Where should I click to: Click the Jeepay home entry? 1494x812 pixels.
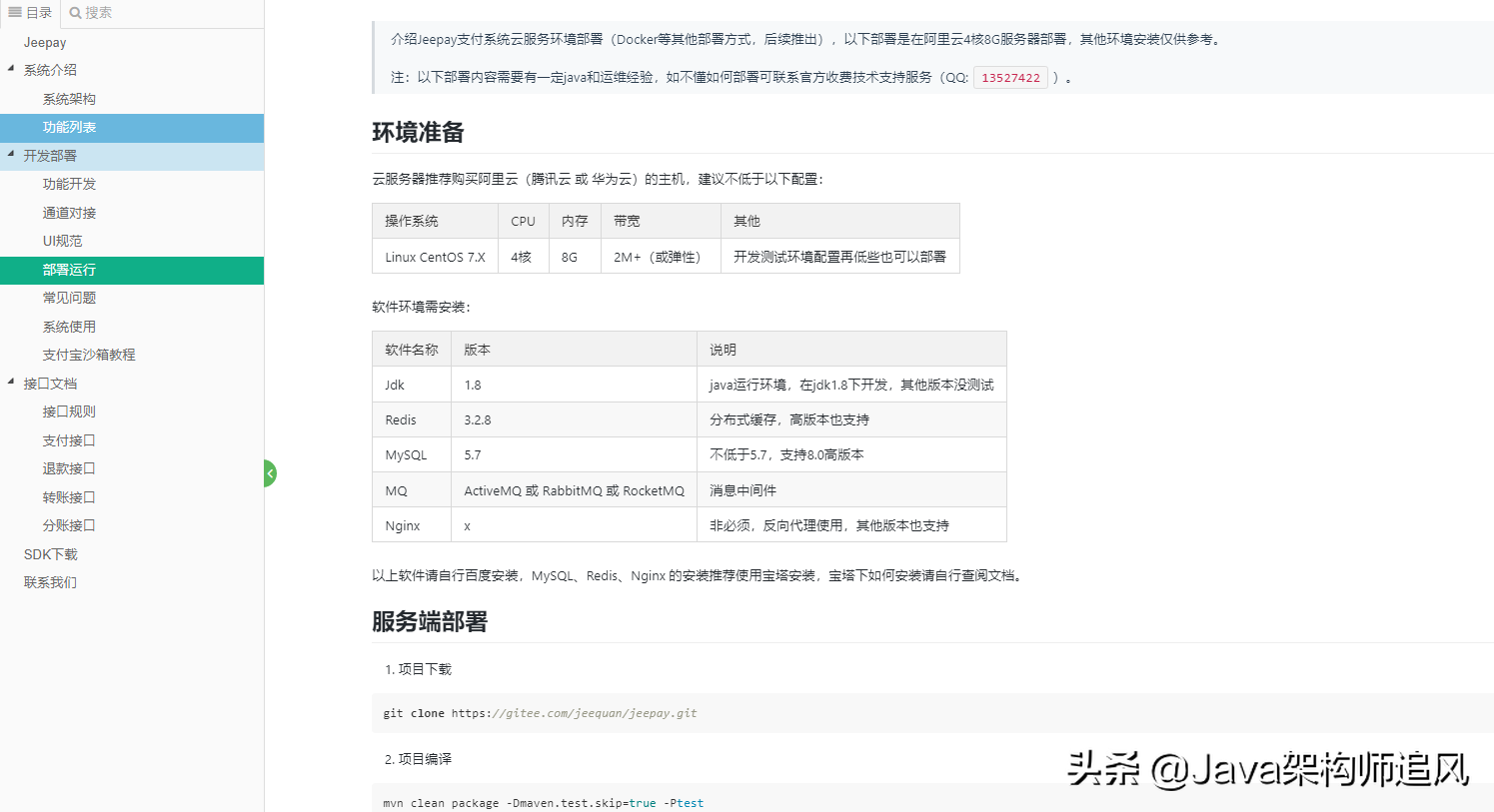point(44,42)
